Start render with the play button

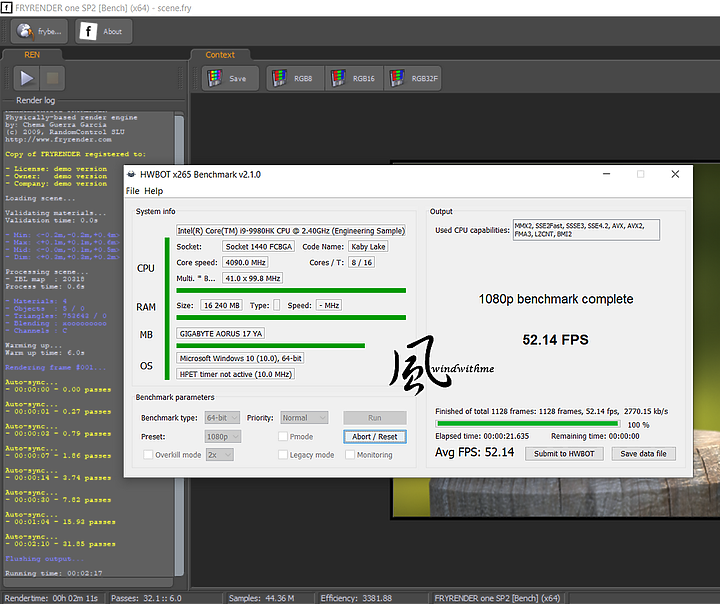27,78
